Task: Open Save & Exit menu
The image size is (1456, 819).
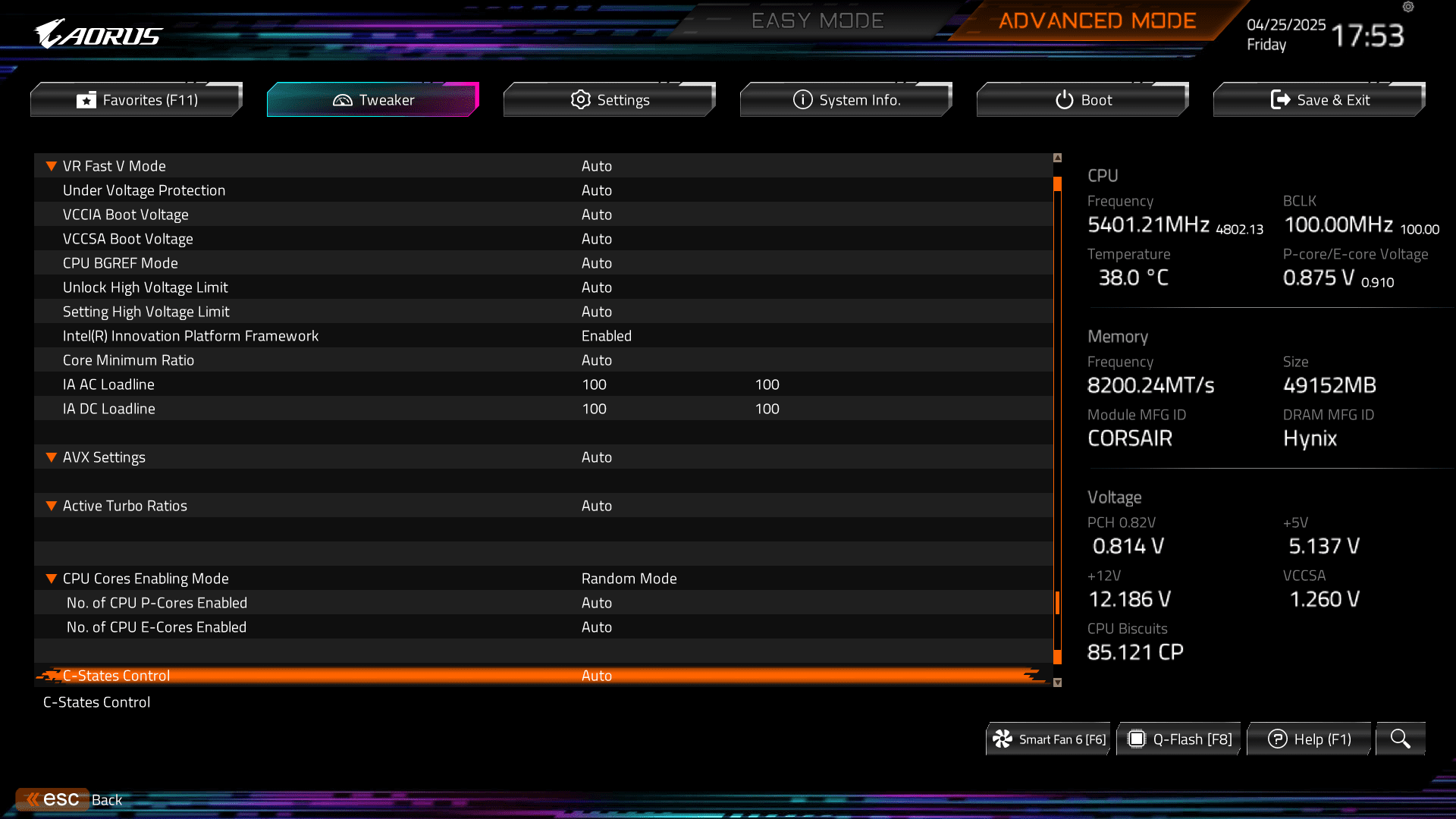Action: [1319, 100]
